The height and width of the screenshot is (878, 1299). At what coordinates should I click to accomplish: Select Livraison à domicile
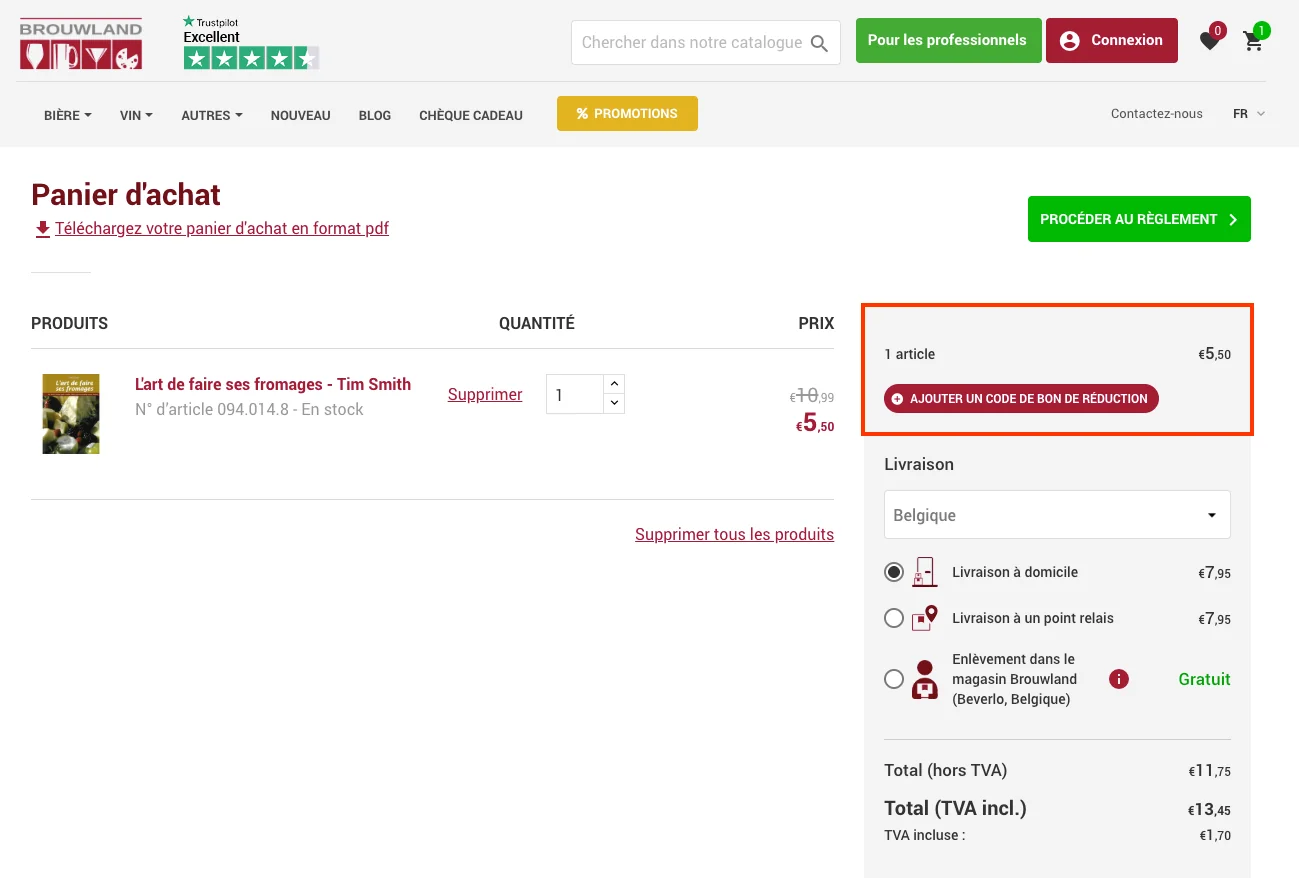click(893, 571)
